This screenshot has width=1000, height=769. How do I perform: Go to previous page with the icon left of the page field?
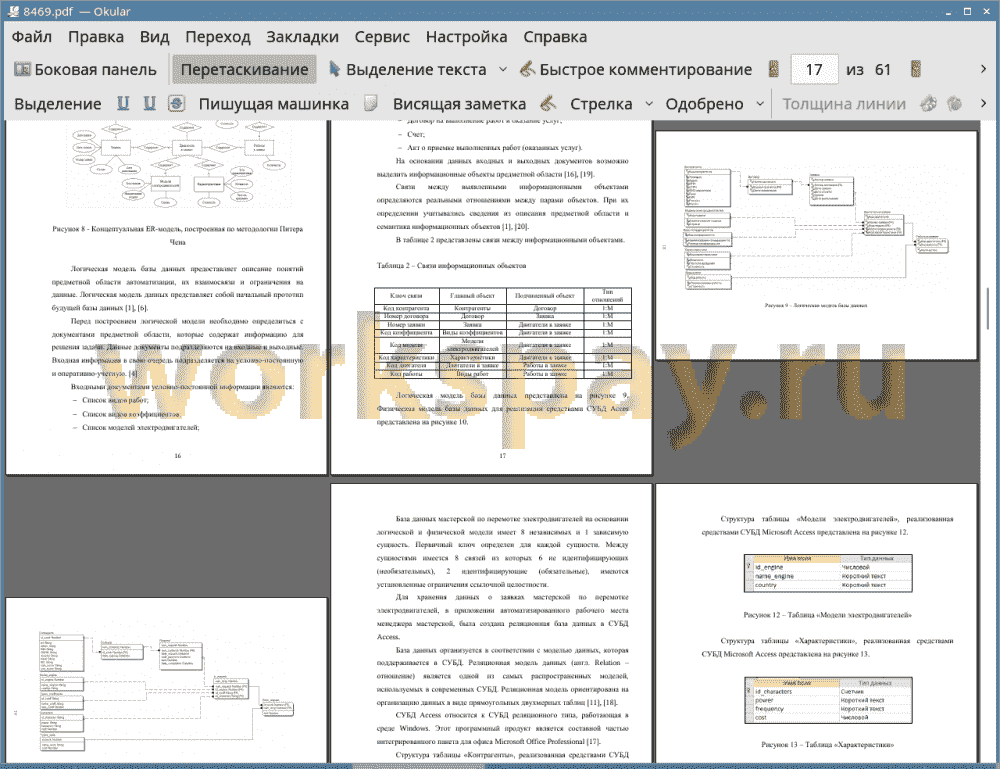[x=773, y=69]
